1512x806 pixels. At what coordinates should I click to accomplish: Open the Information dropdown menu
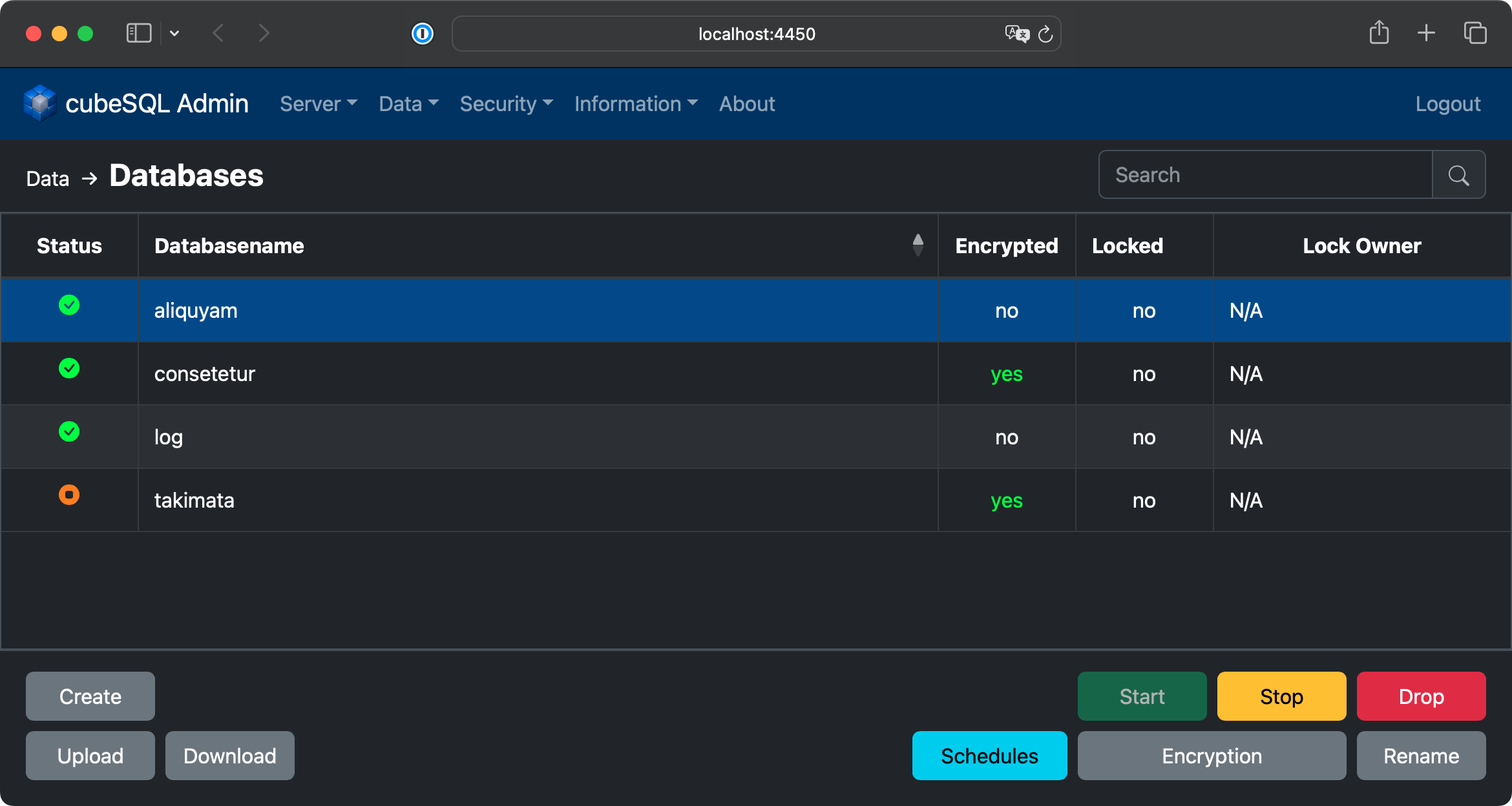click(x=636, y=104)
